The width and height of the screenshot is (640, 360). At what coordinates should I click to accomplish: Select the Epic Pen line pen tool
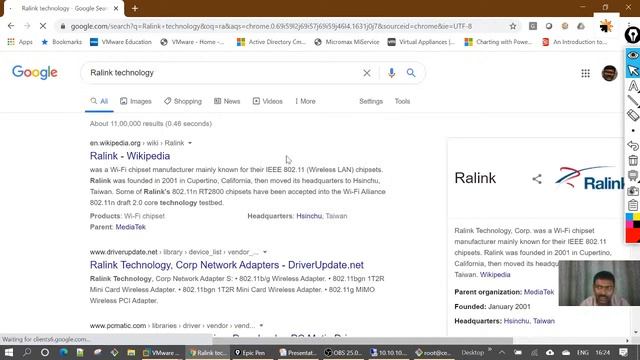tap(633, 100)
